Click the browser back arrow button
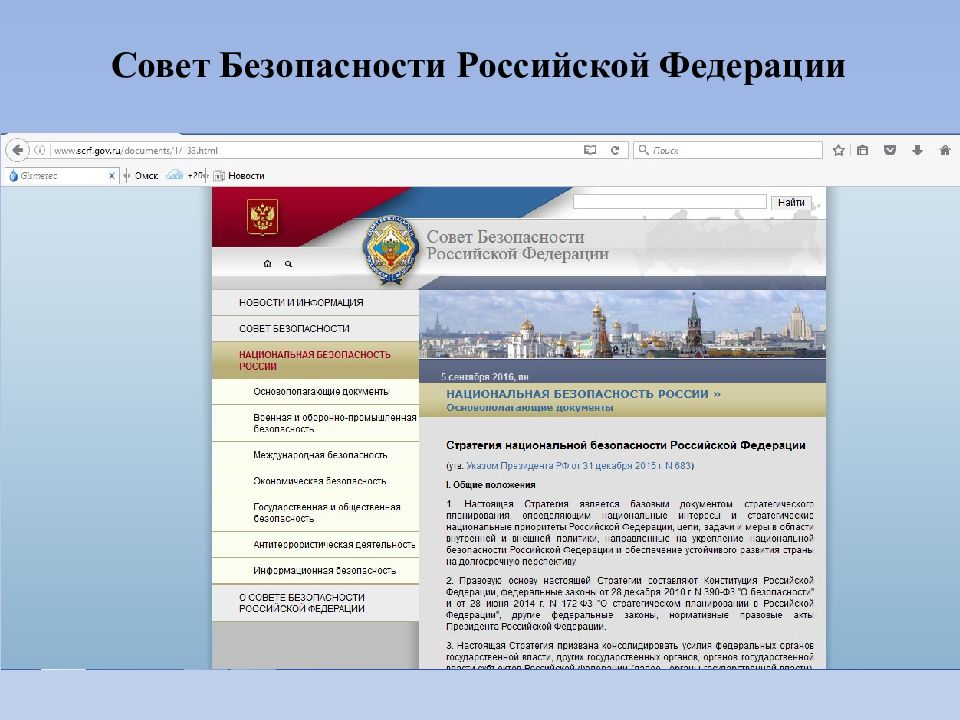Viewport: 960px width, 720px height. (x=18, y=150)
